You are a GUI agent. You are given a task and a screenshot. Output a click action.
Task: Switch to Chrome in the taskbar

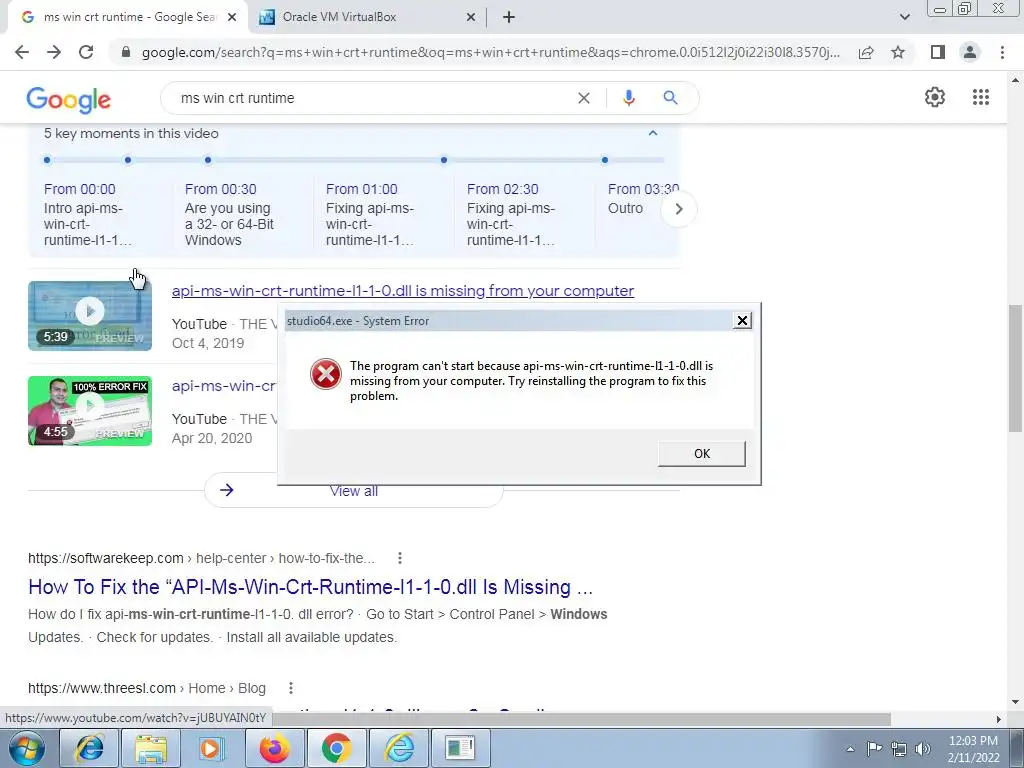pos(336,748)
